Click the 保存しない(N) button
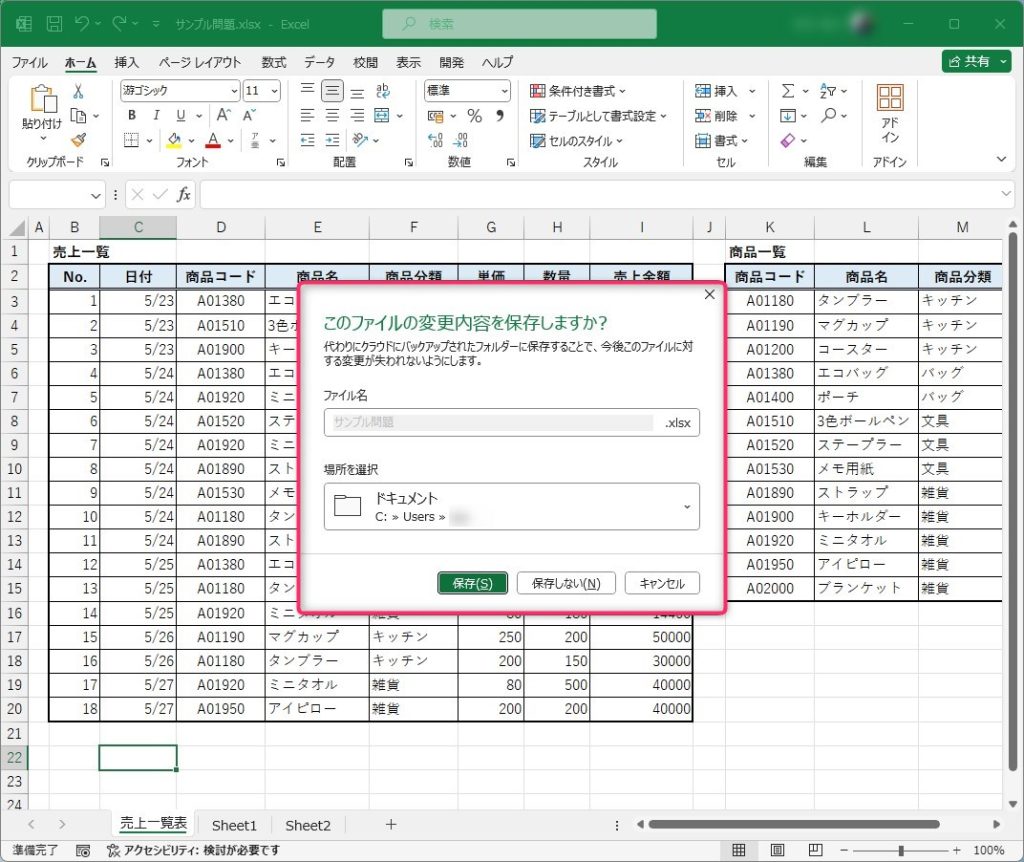The width and height of the screenshot is (1024, 862). coord(566,583)
